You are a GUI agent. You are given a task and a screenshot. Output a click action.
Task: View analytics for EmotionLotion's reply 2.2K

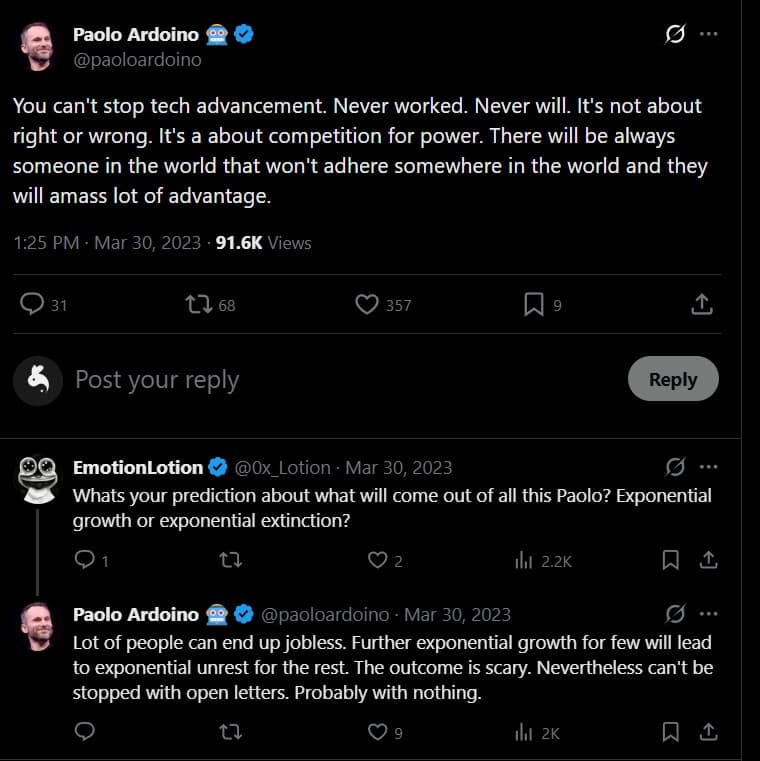click(x=524, y=560)
